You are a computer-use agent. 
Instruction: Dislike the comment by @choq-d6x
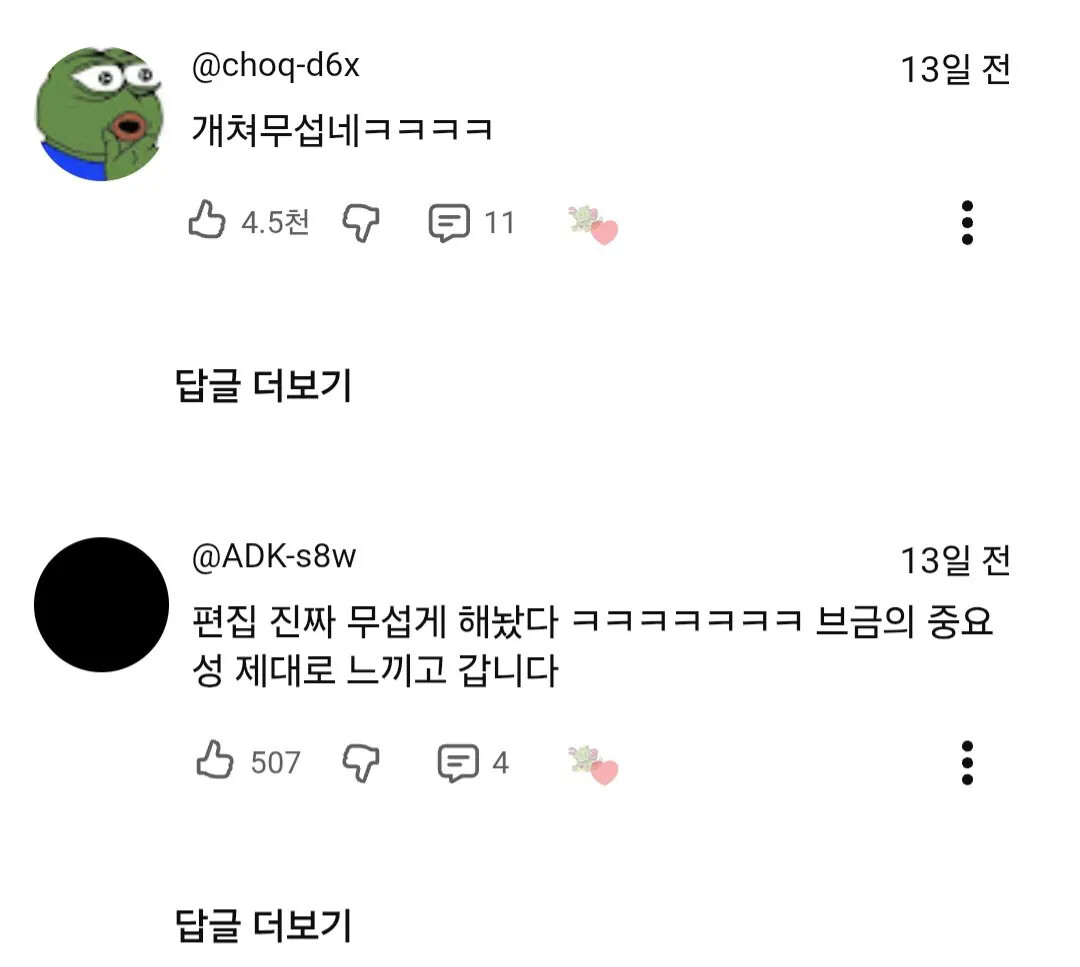[361, 222]
